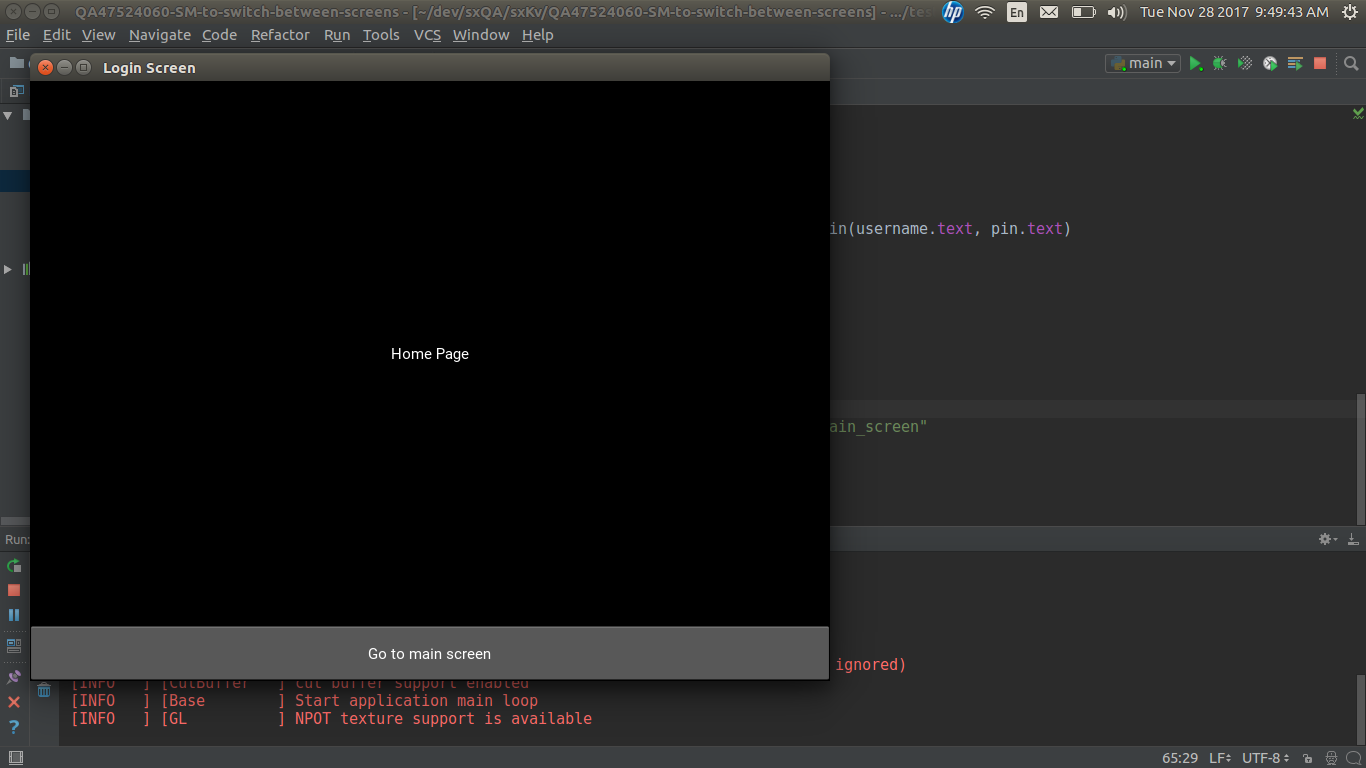1366x768 pixels.
Task: Click username.text in the editor code
Action: click(914, 228)
